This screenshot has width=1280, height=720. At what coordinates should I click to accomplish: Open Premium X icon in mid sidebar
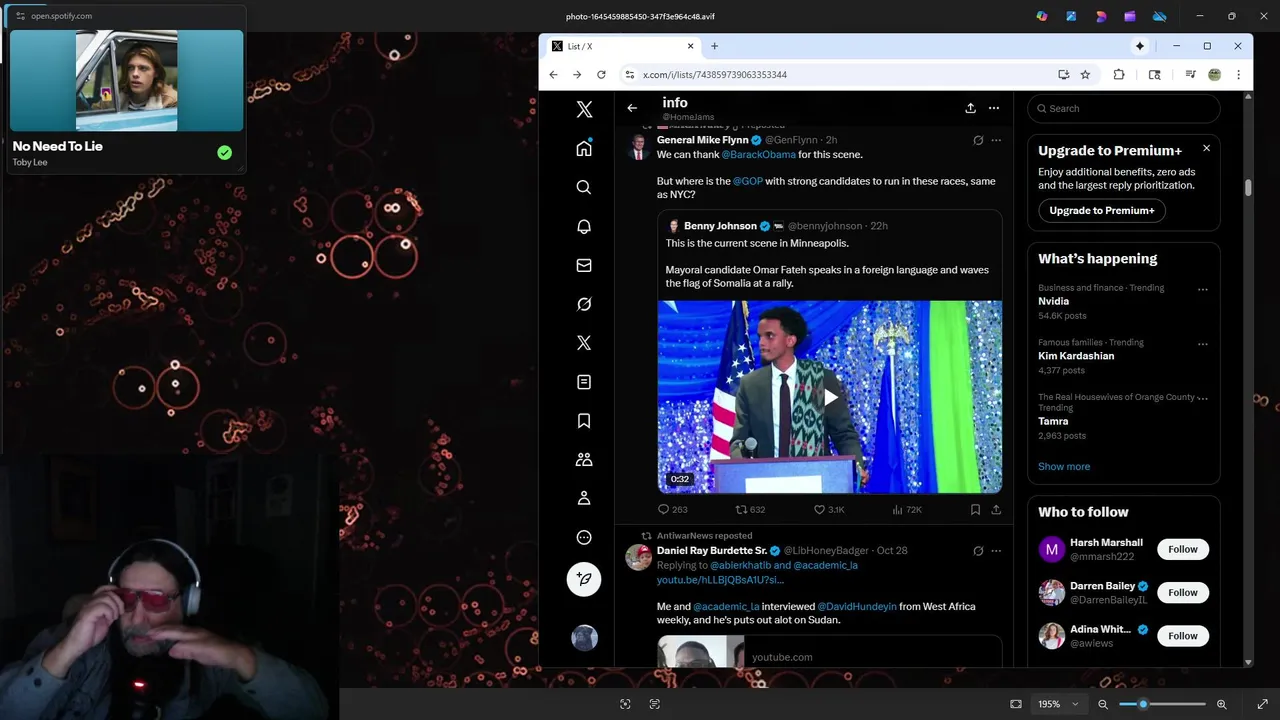pyautogui.click(x=584, y=343)
